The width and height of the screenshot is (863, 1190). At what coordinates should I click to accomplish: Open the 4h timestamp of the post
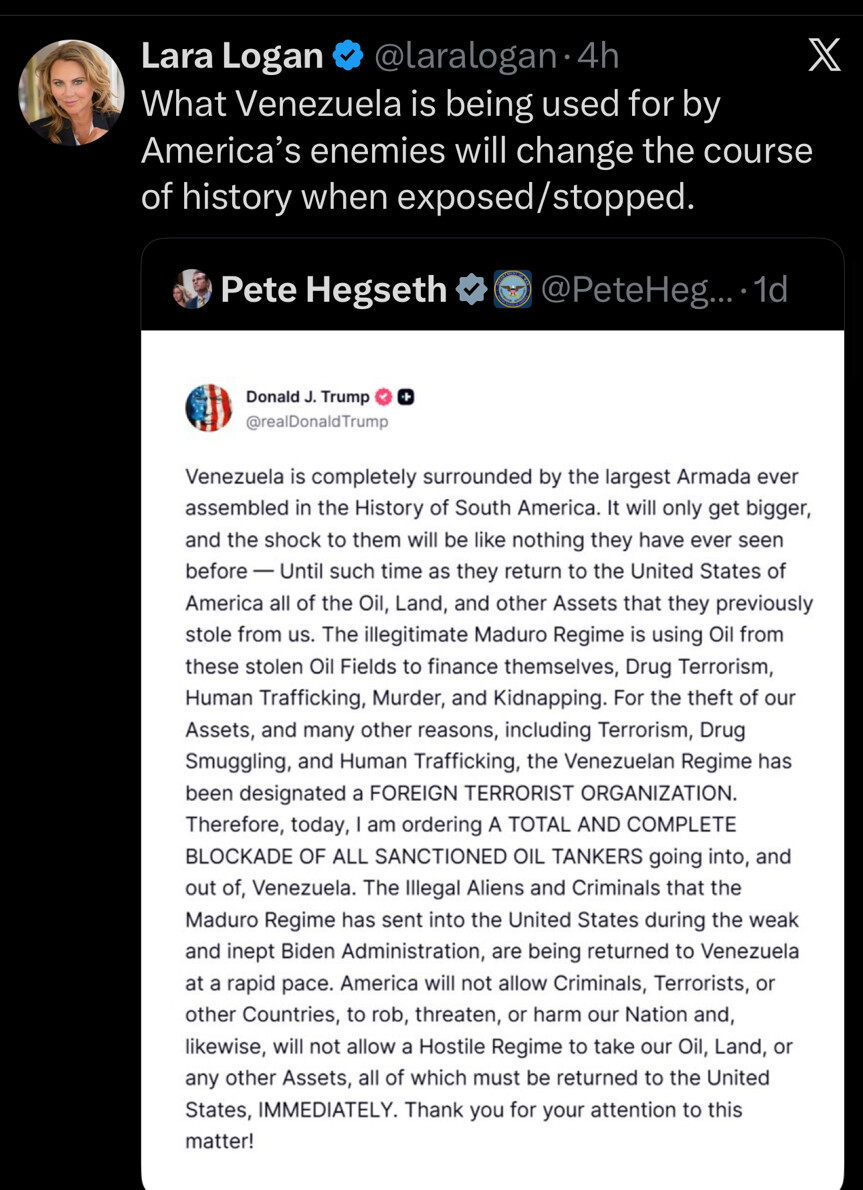599,57
